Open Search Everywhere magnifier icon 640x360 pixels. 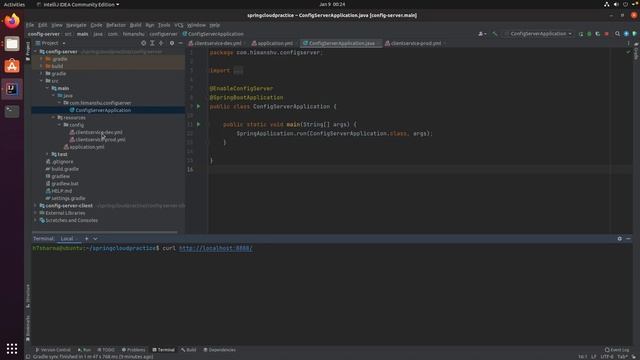tap(618, 34)
